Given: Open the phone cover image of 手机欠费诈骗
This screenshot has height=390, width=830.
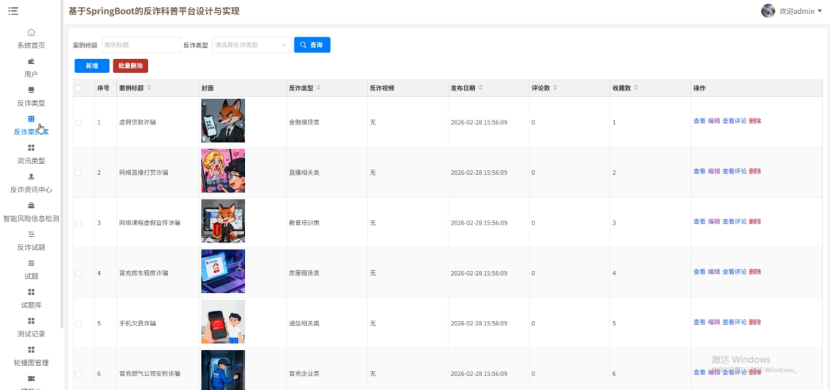Looking at the screenshot, I should (x=223, y=322).
